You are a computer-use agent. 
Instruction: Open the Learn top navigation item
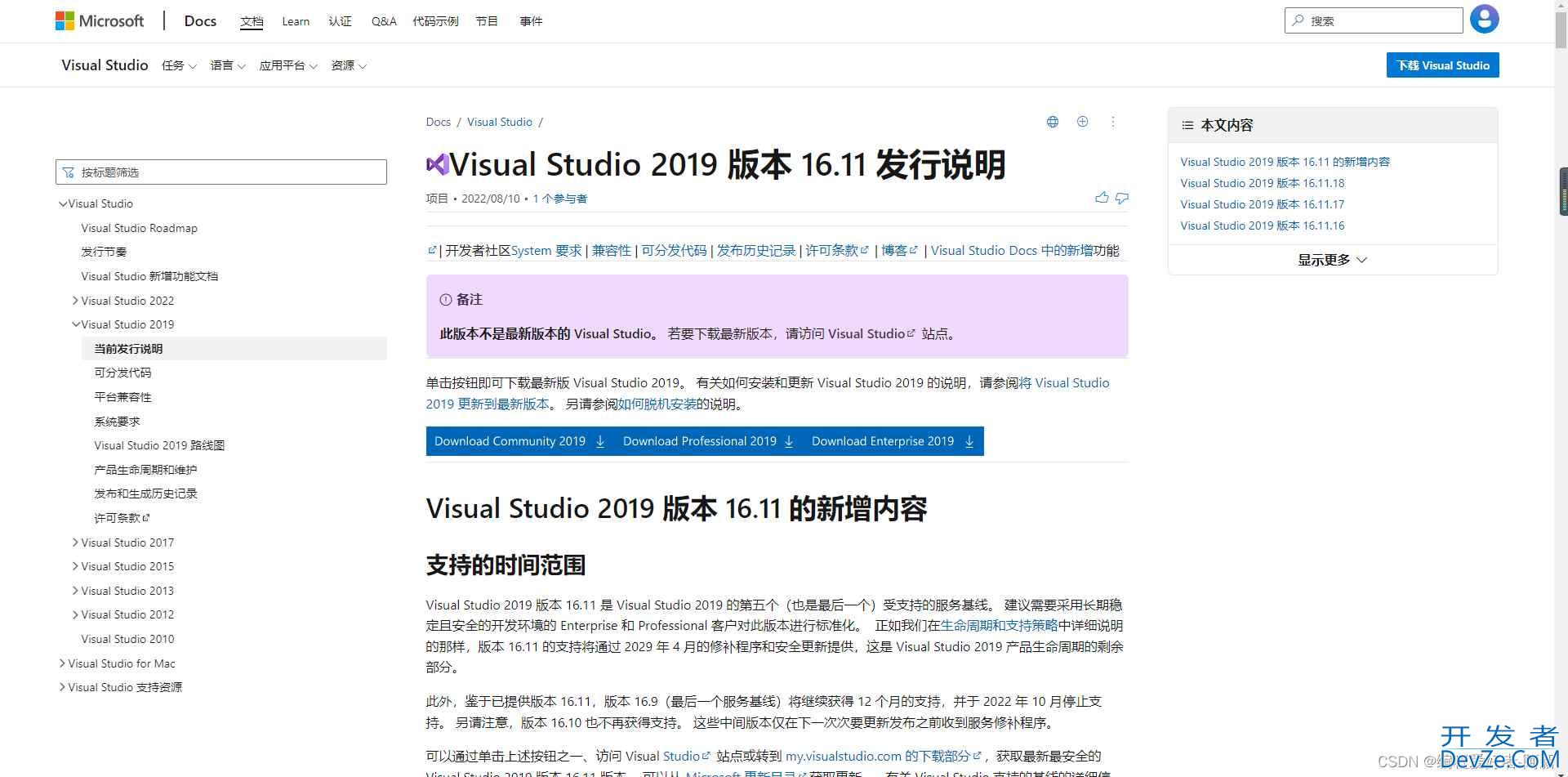point(296,21)
